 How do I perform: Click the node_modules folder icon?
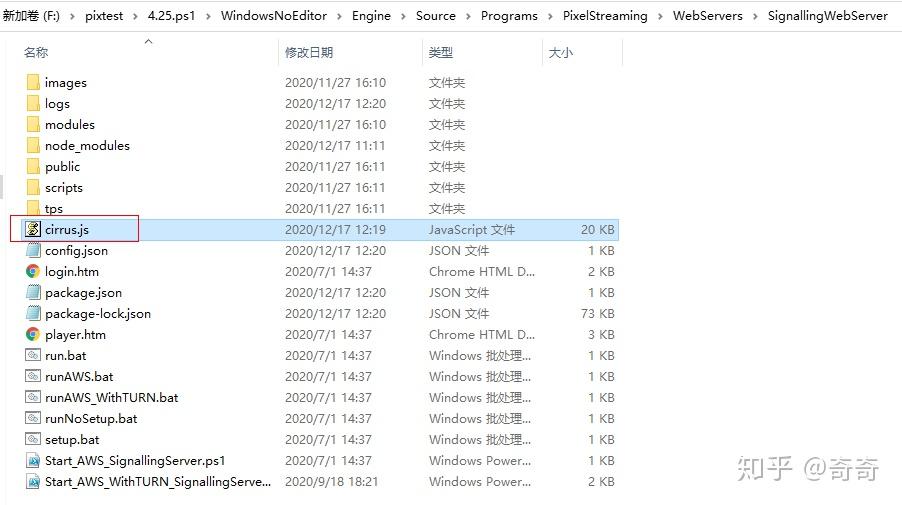click(33, 146)
